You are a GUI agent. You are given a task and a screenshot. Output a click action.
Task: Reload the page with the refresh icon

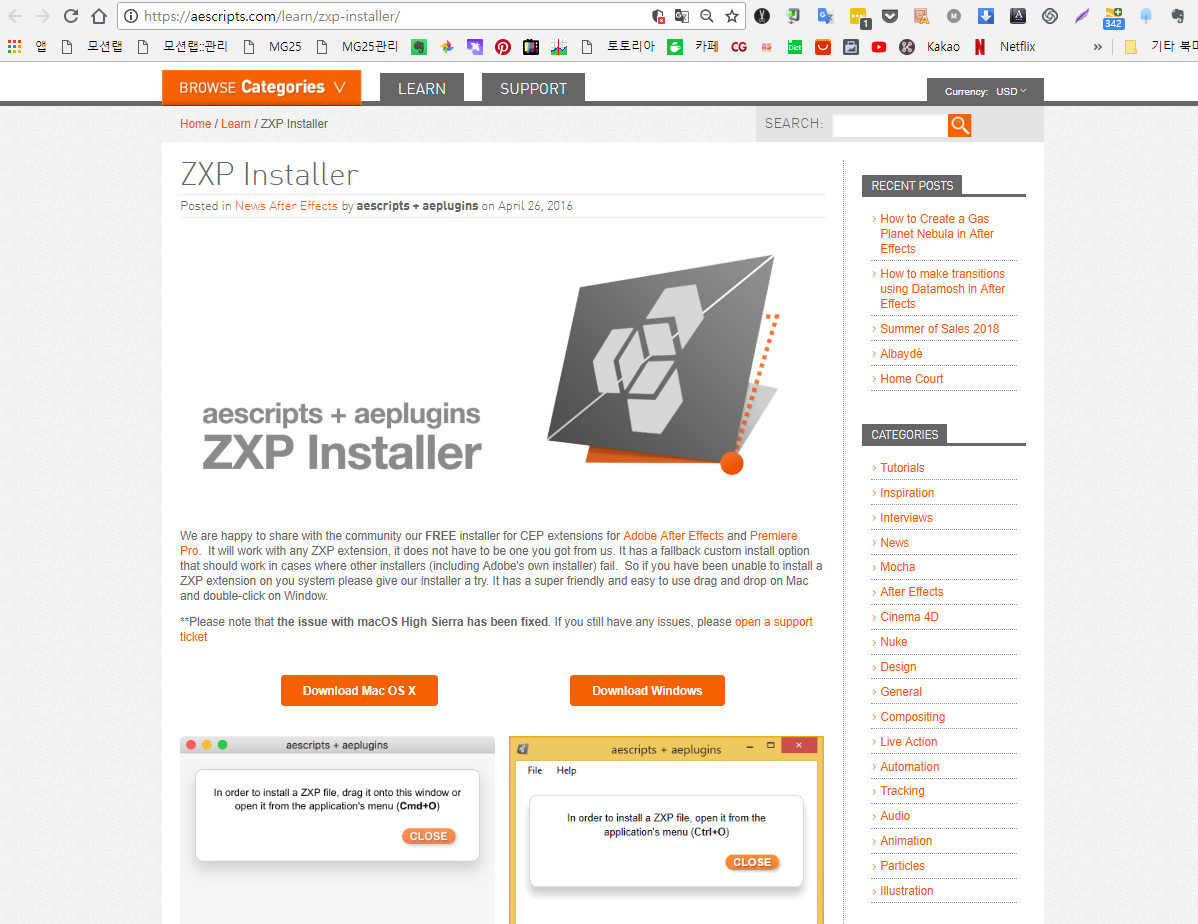70,16
